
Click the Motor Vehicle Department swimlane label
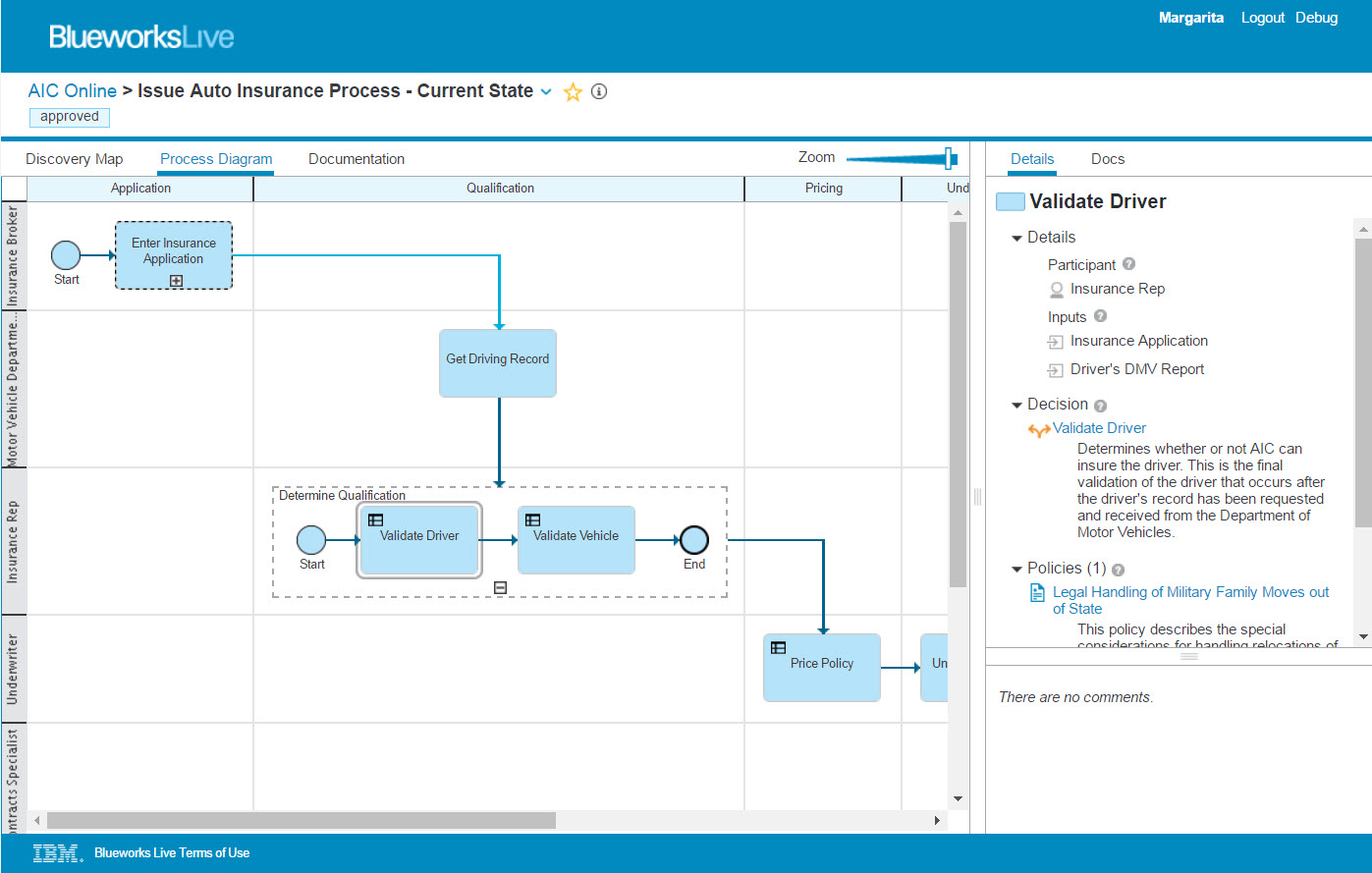[14, 389]
